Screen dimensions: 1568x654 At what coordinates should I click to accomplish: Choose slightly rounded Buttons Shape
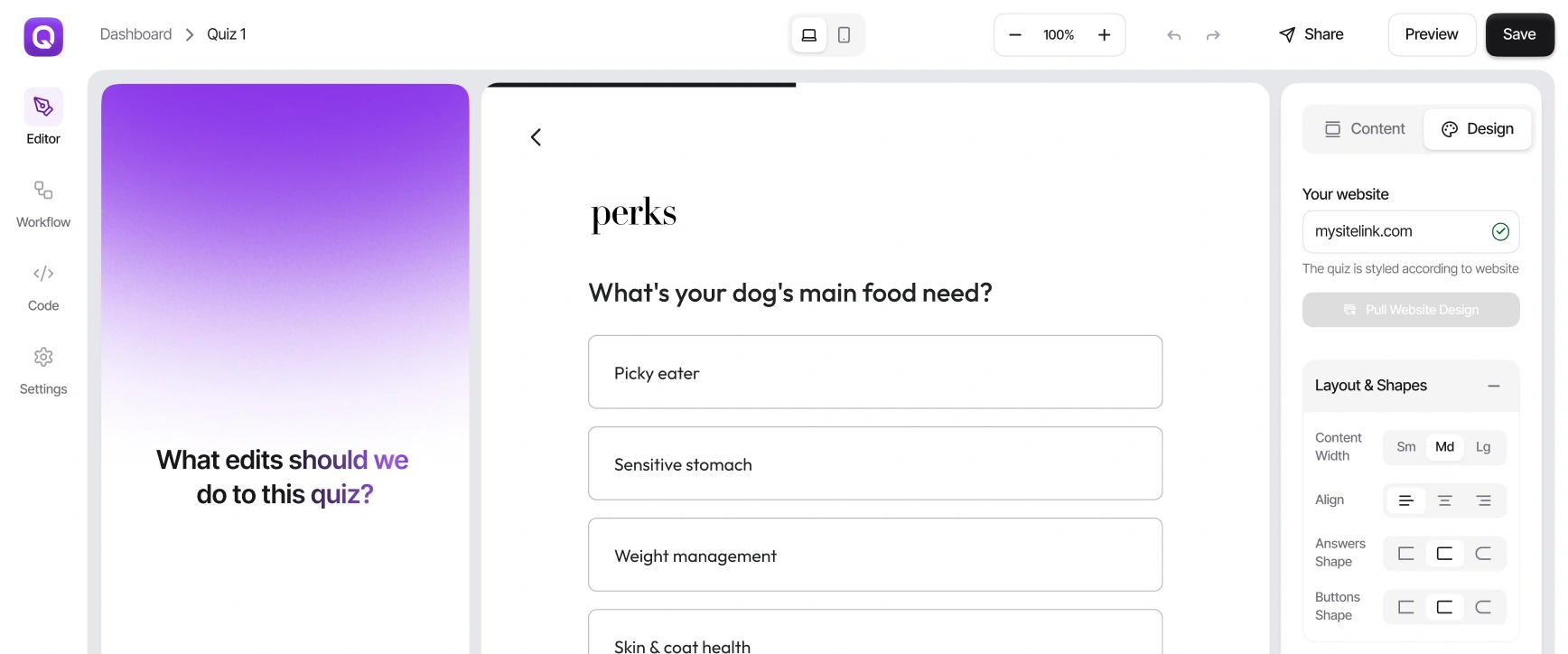1445,607
